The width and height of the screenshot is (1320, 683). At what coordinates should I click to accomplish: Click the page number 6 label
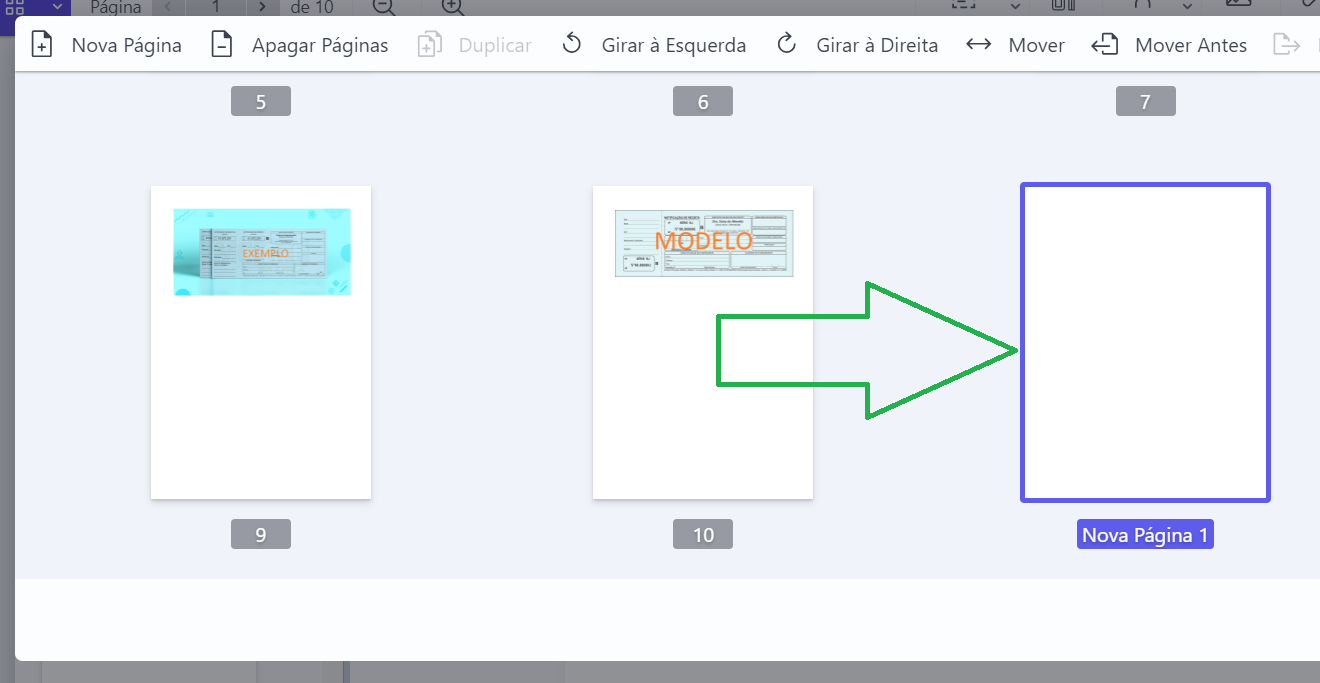[703, 101]
